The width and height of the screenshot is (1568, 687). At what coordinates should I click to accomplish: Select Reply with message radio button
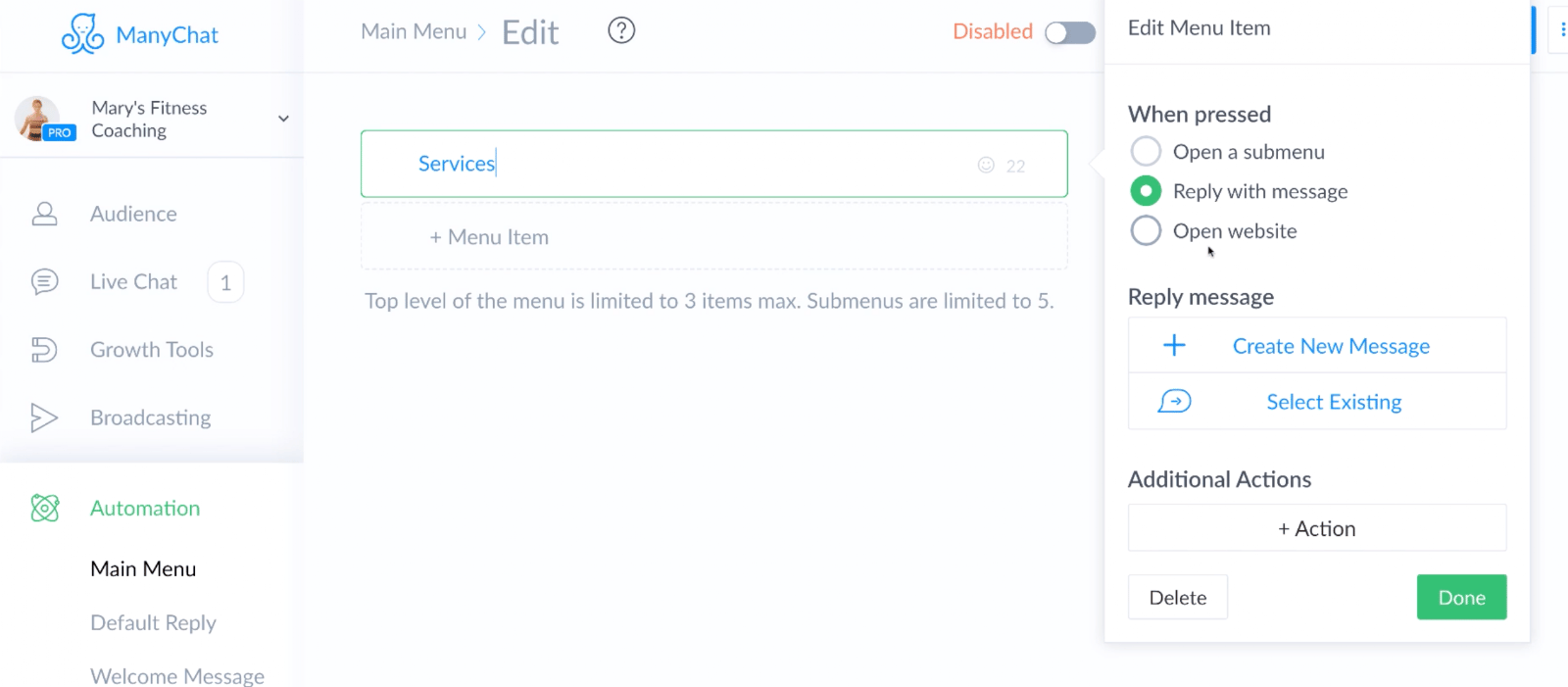point(1146,190)
